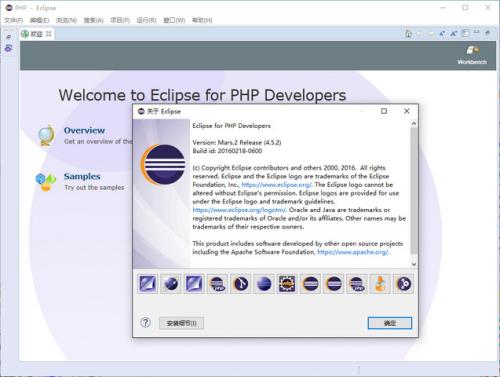Minimize the welcome view pane

[477, 32]
